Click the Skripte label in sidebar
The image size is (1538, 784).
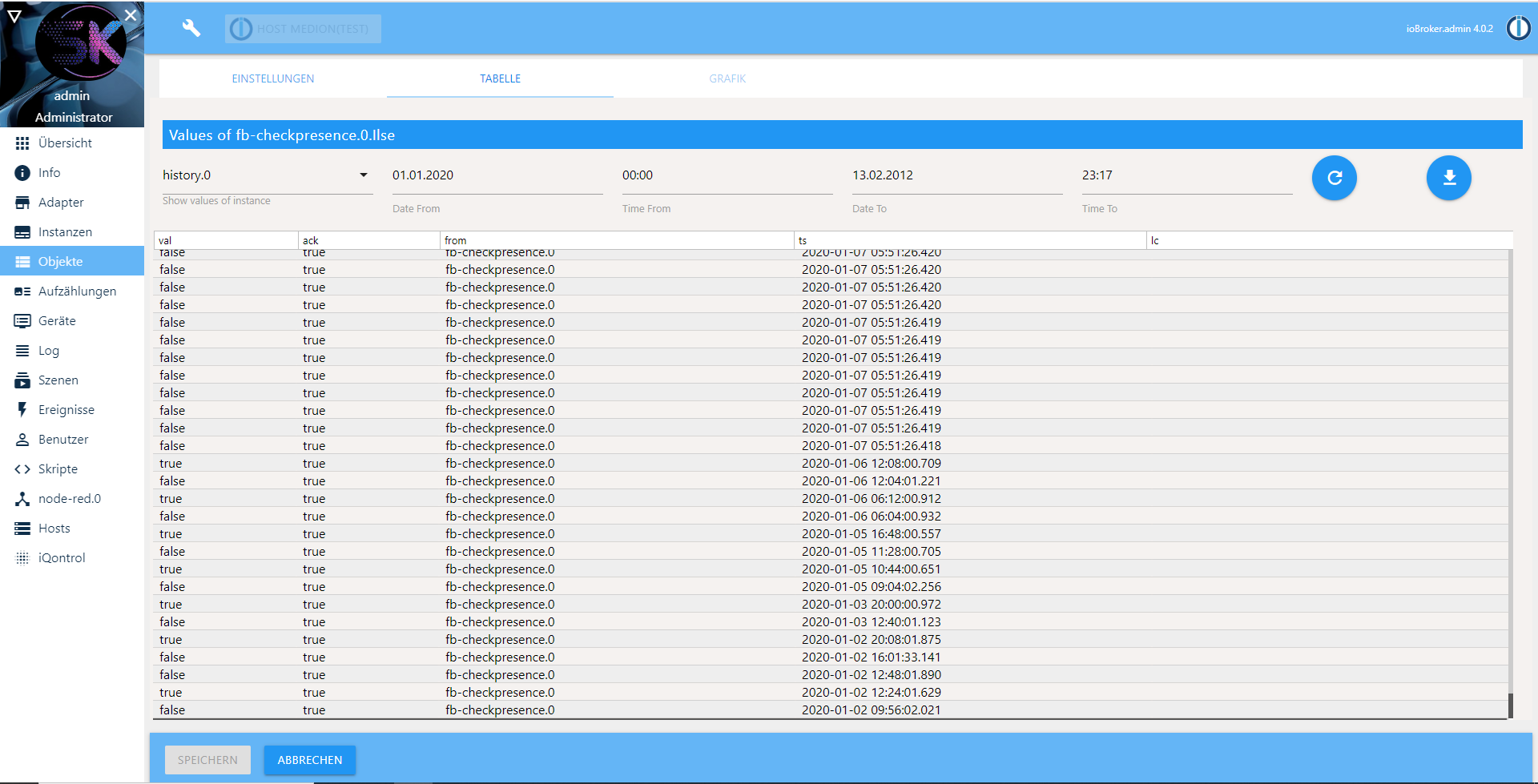58,469
